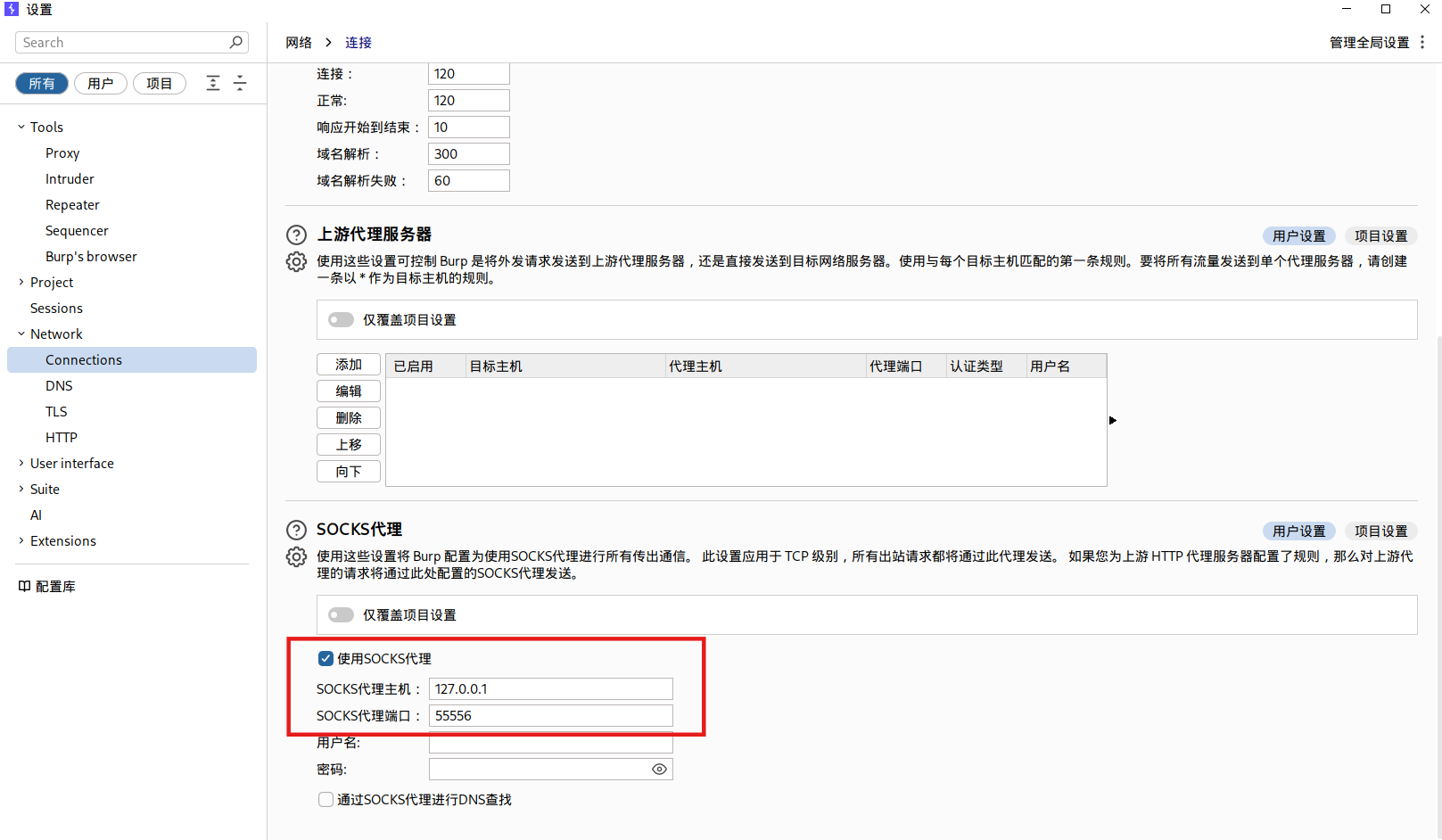Open the 配置库 library

tap(46, 586)
